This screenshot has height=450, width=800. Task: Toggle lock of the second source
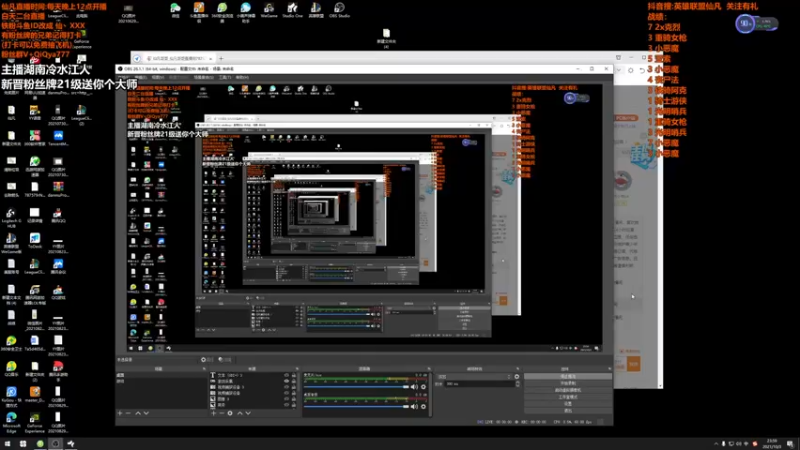click(x=293, y=381)
